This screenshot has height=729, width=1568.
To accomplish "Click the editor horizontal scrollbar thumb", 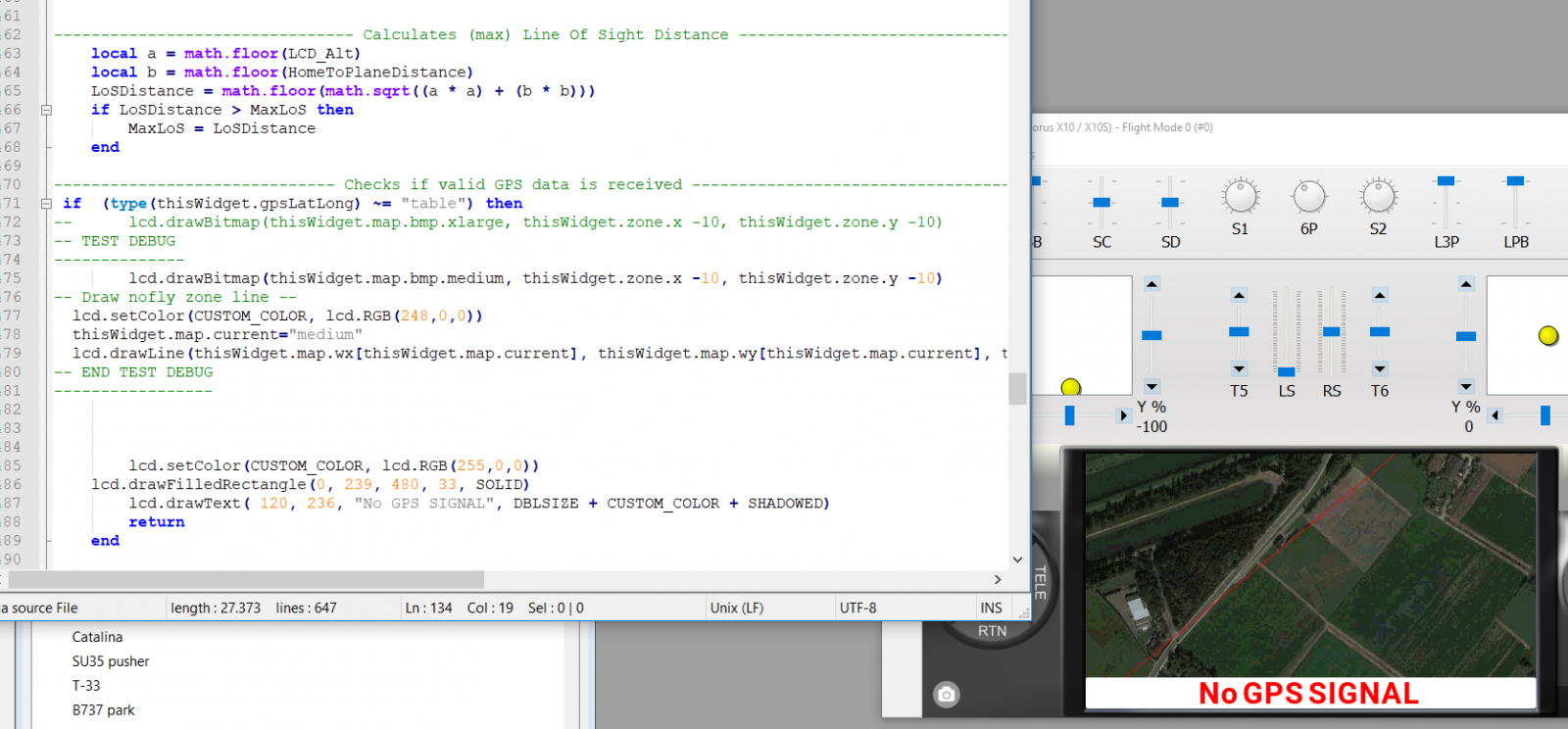I will [246, 580].
